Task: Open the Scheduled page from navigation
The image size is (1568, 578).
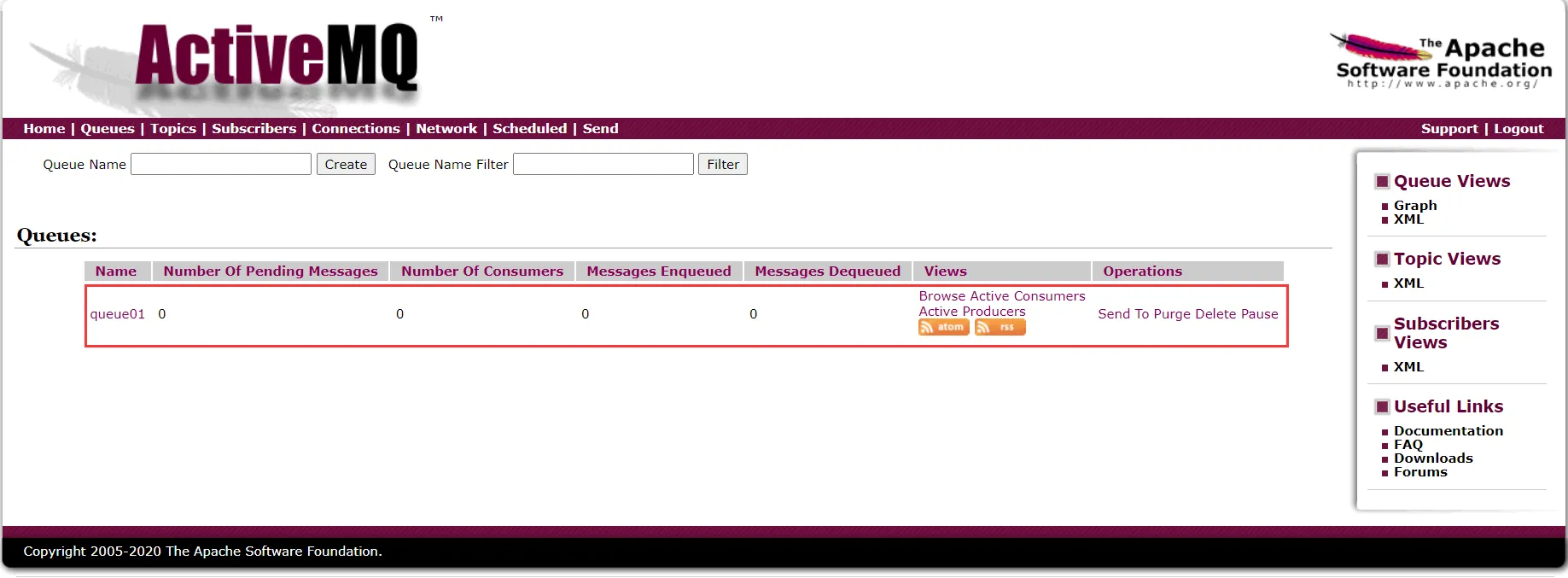Action: 529,129
